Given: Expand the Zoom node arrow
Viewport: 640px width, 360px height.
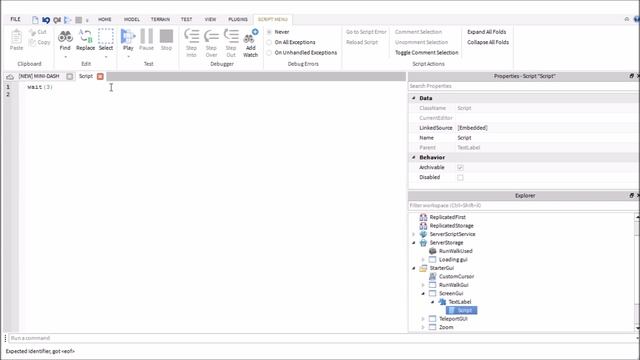Looking at the screenshot, I should (x=423, y=327).
